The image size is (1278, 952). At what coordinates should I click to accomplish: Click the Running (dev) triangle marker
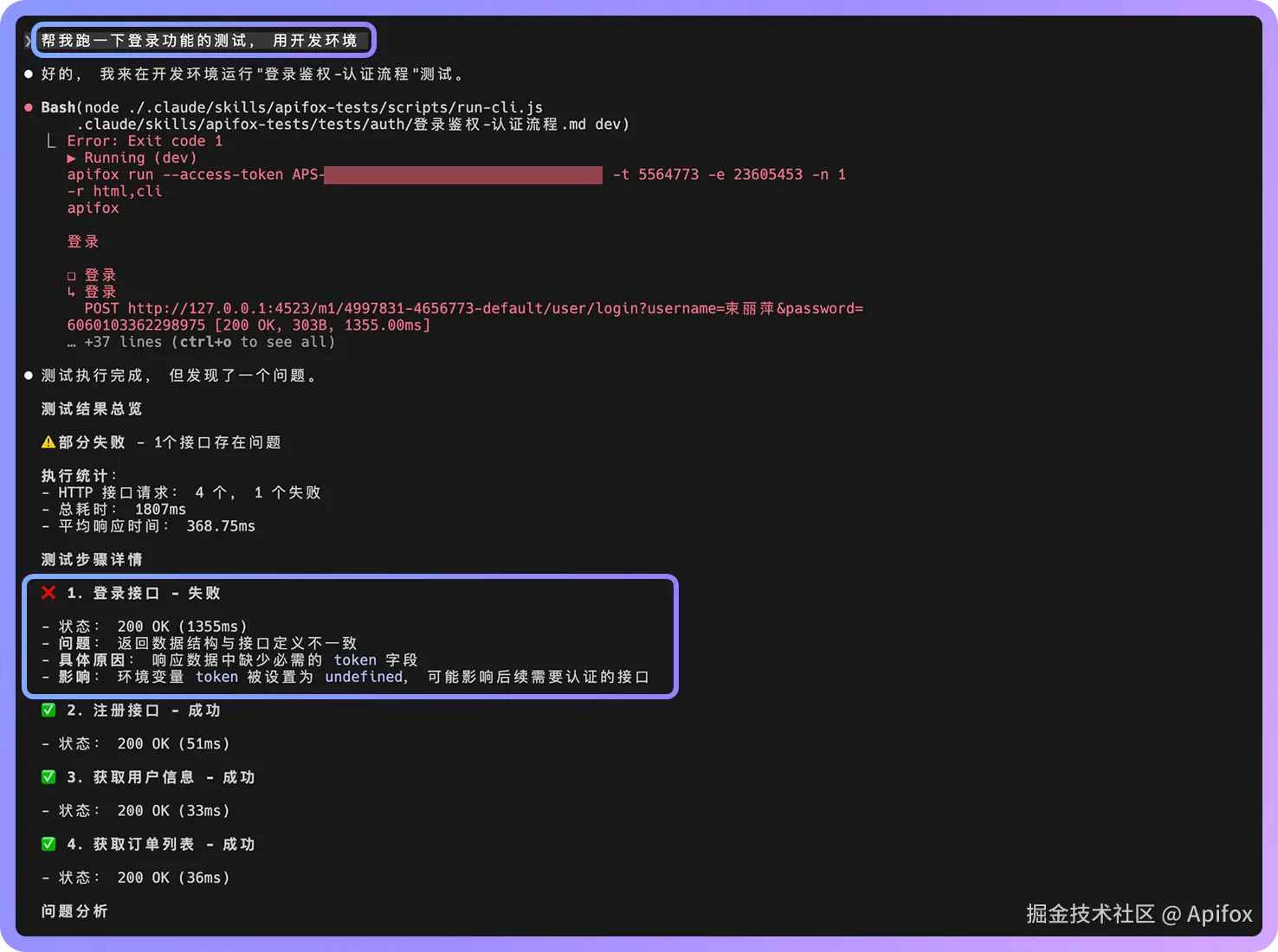[x=72, y=158]
